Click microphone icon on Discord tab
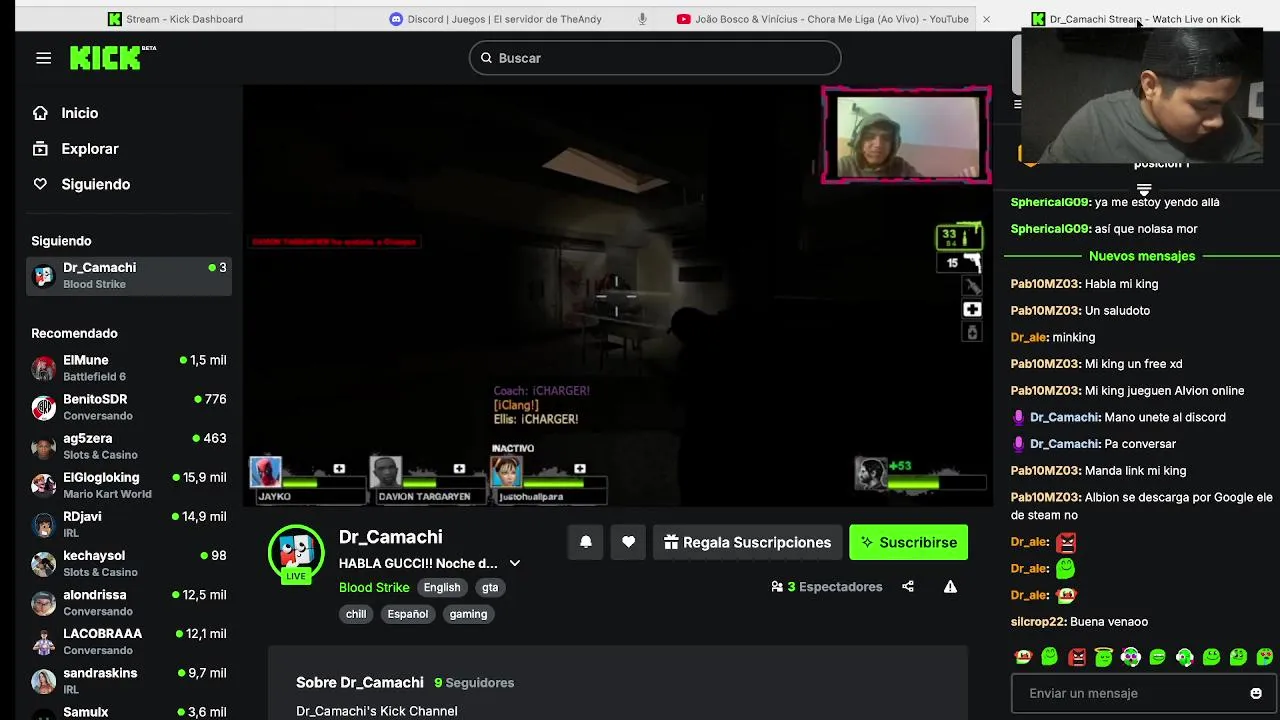This screenshot has height=720, width=1280. (x=642, y=19)
